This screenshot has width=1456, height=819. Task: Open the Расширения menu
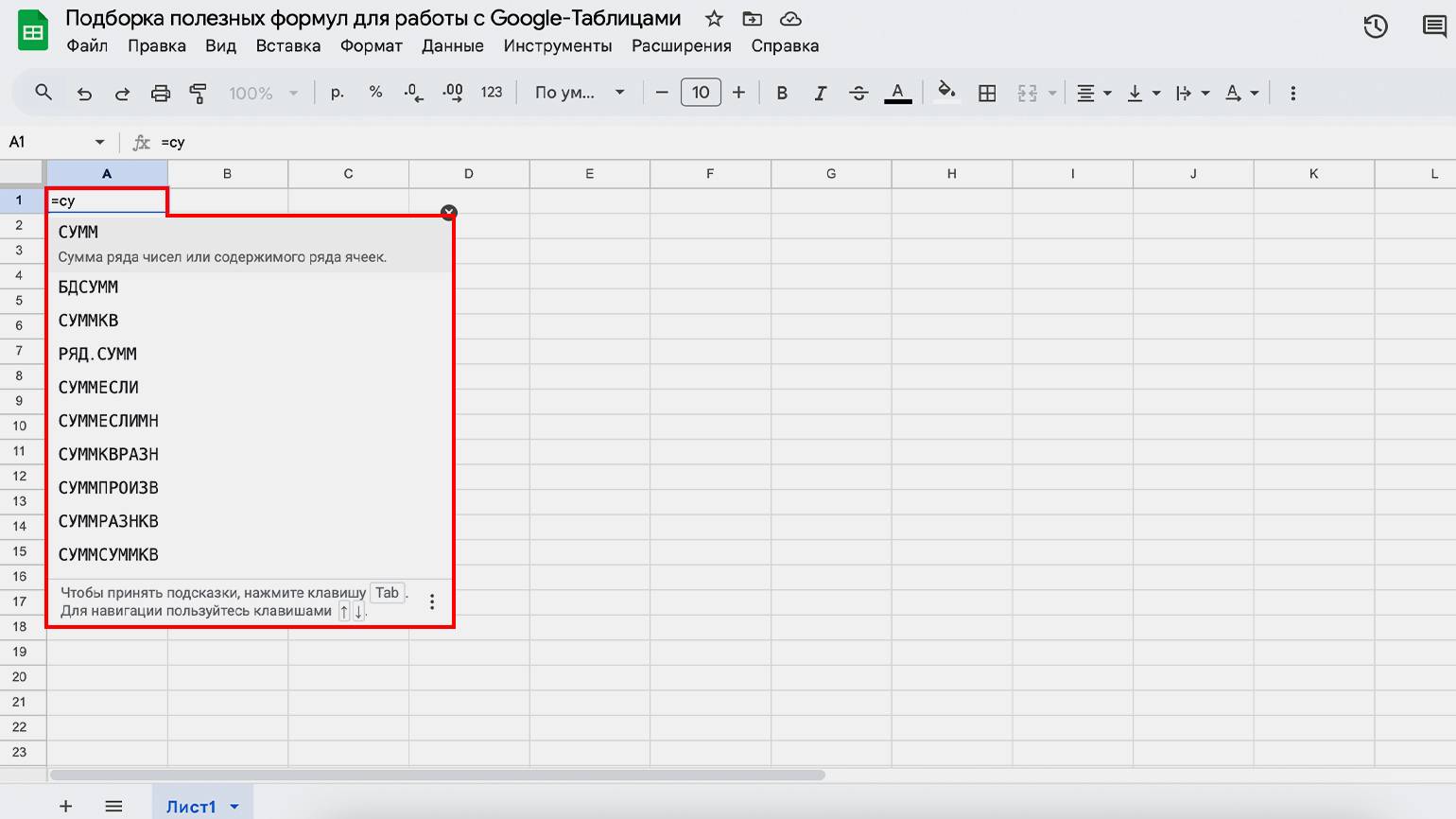coord(682,45)
